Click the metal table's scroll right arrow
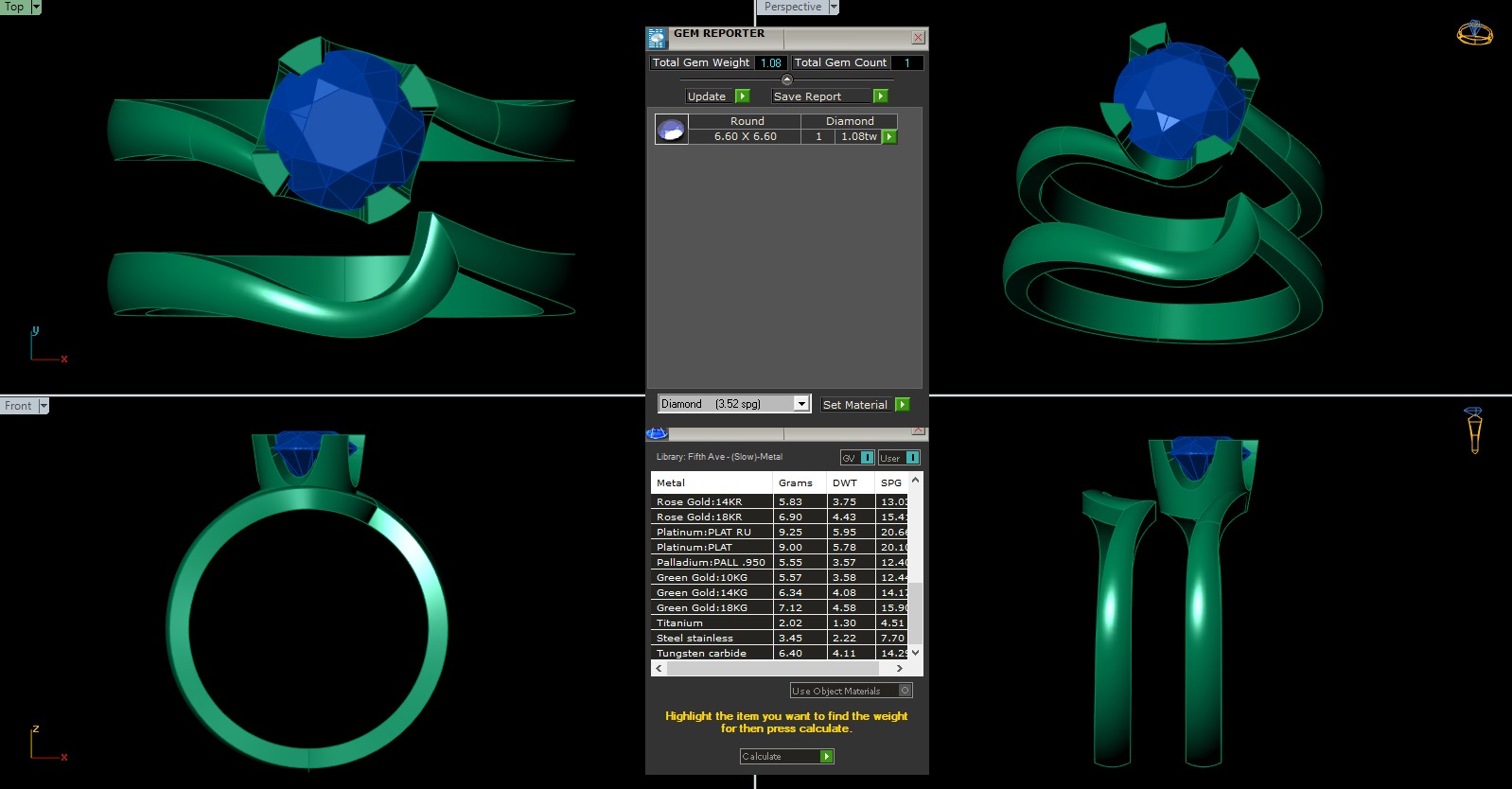The width and height of the screenshot is (1512, 789). click(x=900, y=668)
